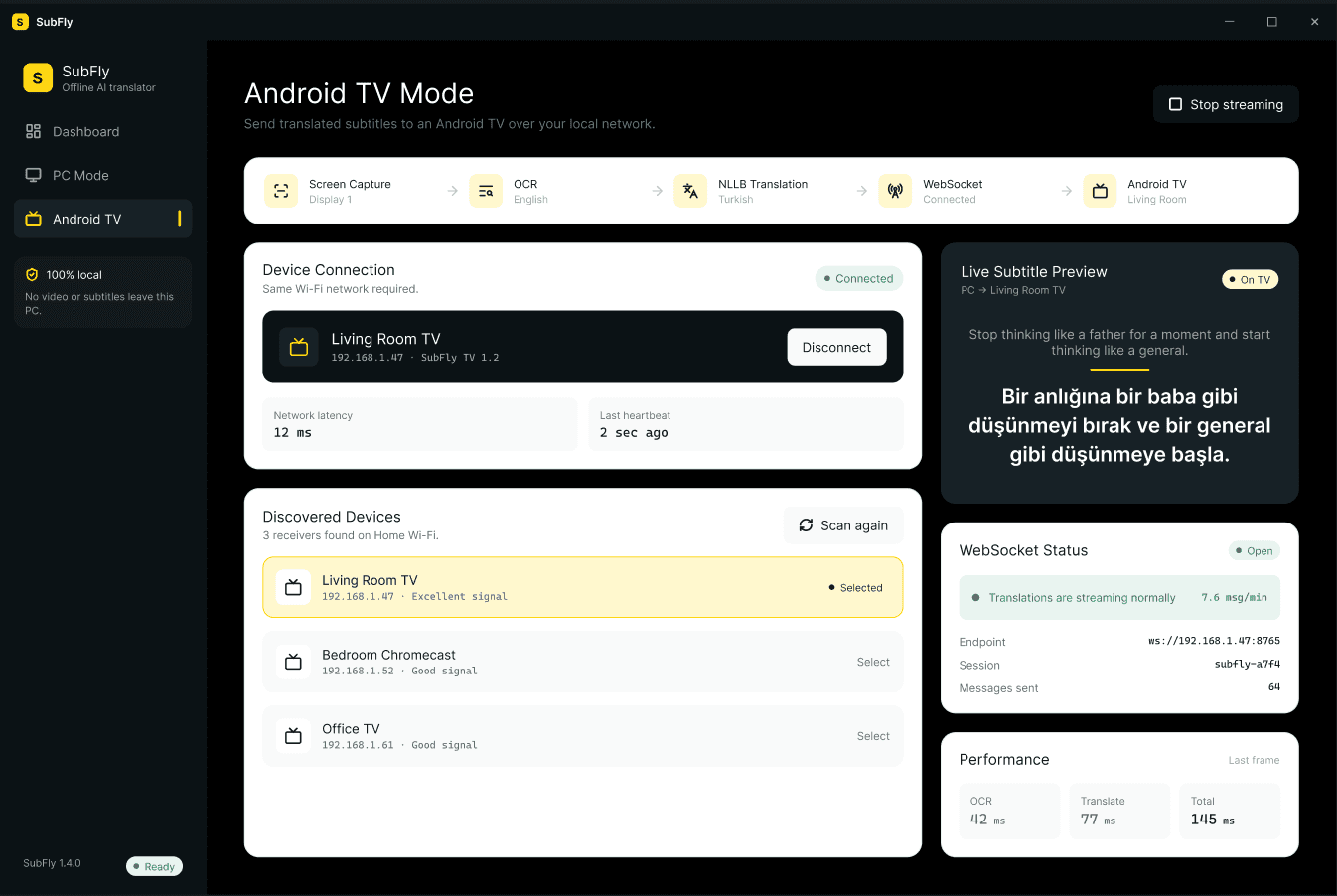Click the SubFly 1.4.0 version label
1337x896 pixels.
coord(52,863)
